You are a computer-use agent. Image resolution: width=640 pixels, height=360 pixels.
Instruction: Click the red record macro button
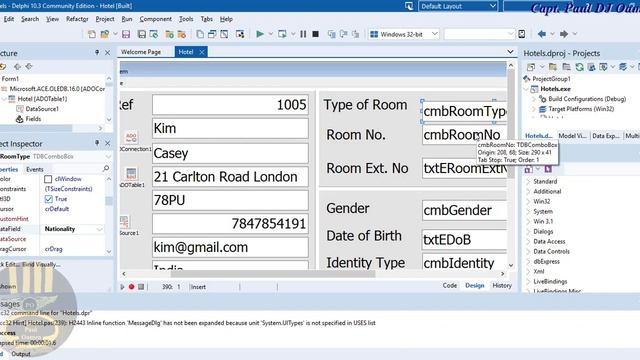coord(131,287)
